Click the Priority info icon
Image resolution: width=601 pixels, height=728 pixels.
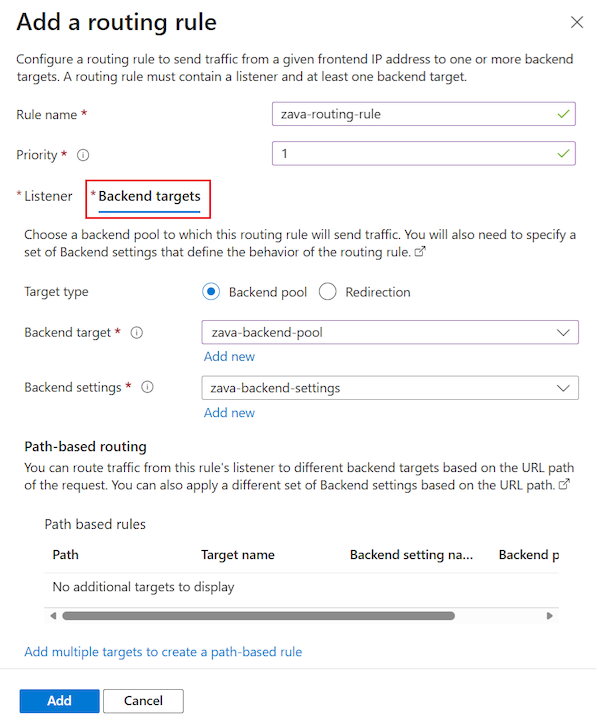coord(83,155)
